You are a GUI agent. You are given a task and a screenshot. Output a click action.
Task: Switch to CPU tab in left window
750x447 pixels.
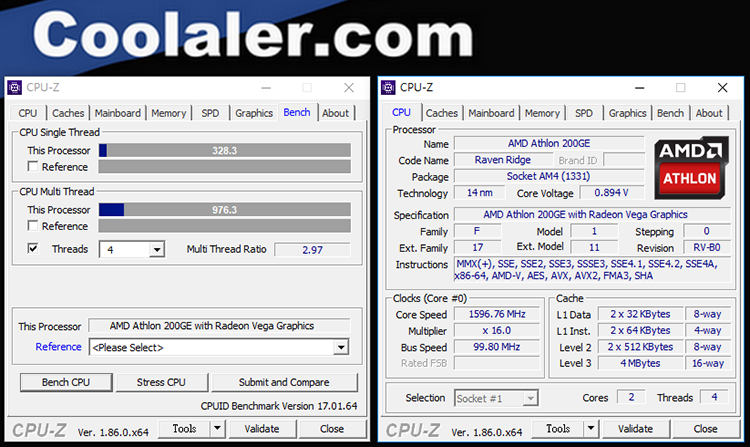[28, 113]
